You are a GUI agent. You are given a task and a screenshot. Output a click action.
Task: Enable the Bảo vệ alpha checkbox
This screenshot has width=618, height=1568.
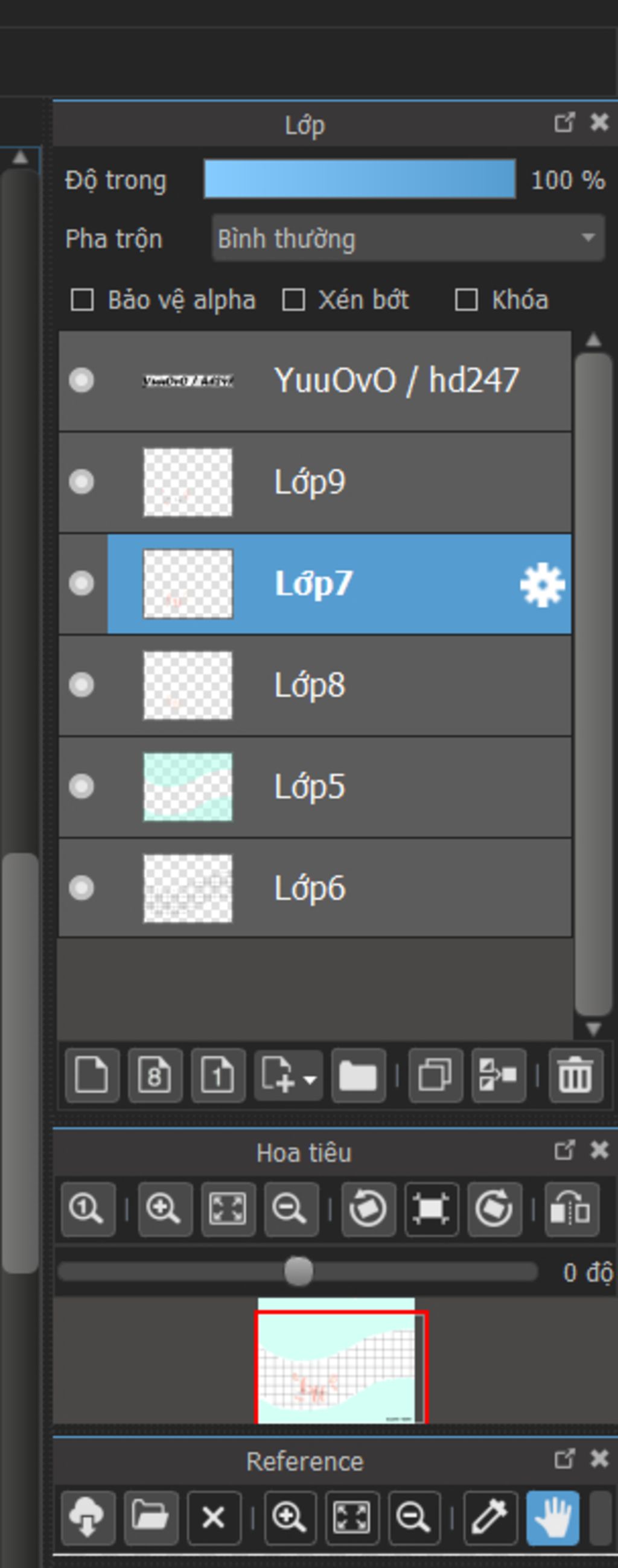click(82, 300)
